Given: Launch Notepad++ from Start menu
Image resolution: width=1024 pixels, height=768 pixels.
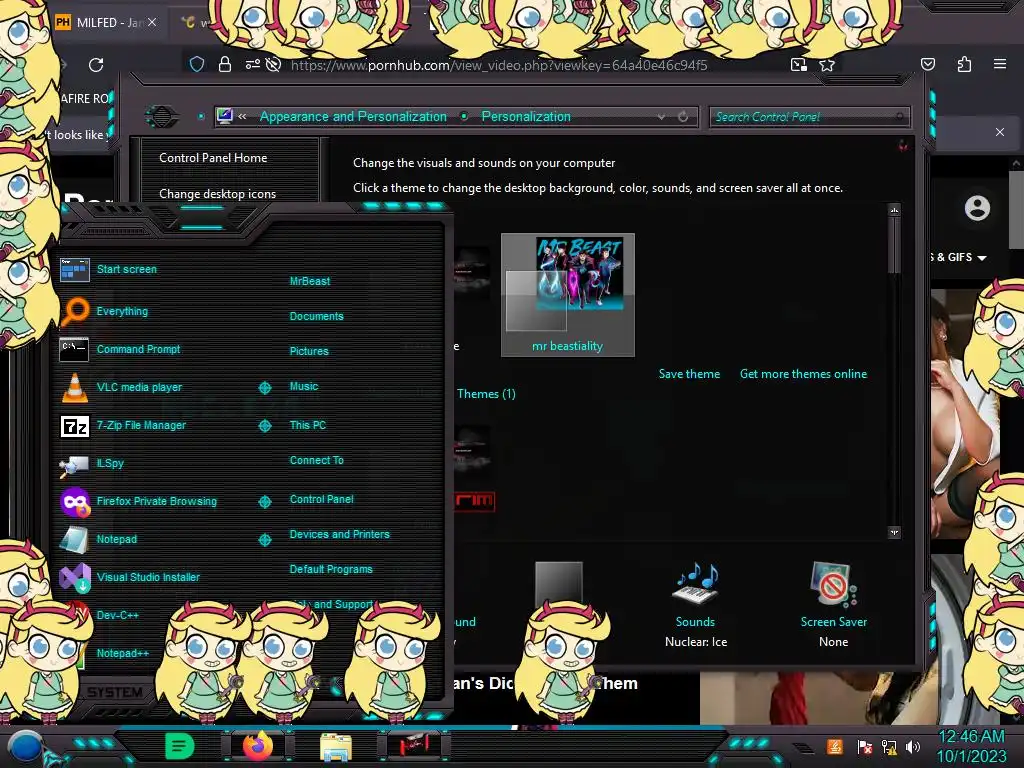Looking at the screenshot, I should pyautogui.click(x=123, y=653).
